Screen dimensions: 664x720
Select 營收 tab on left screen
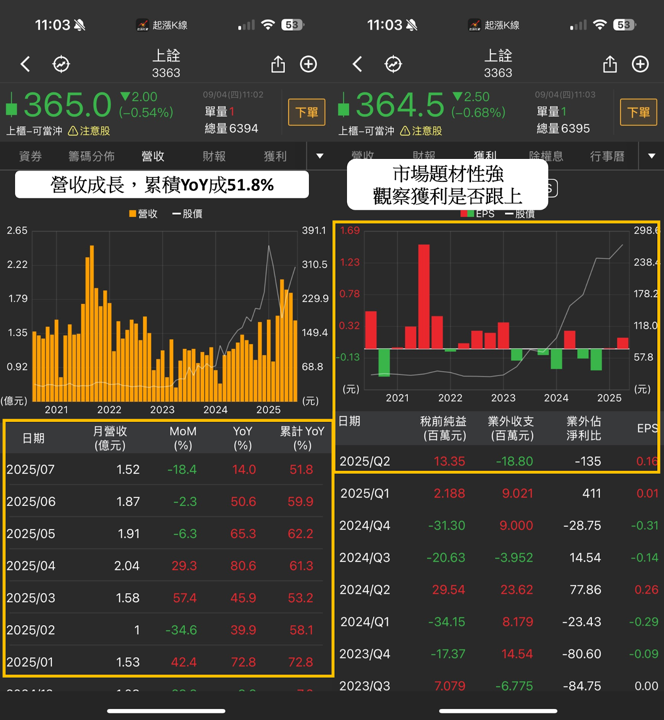[153, 156]
